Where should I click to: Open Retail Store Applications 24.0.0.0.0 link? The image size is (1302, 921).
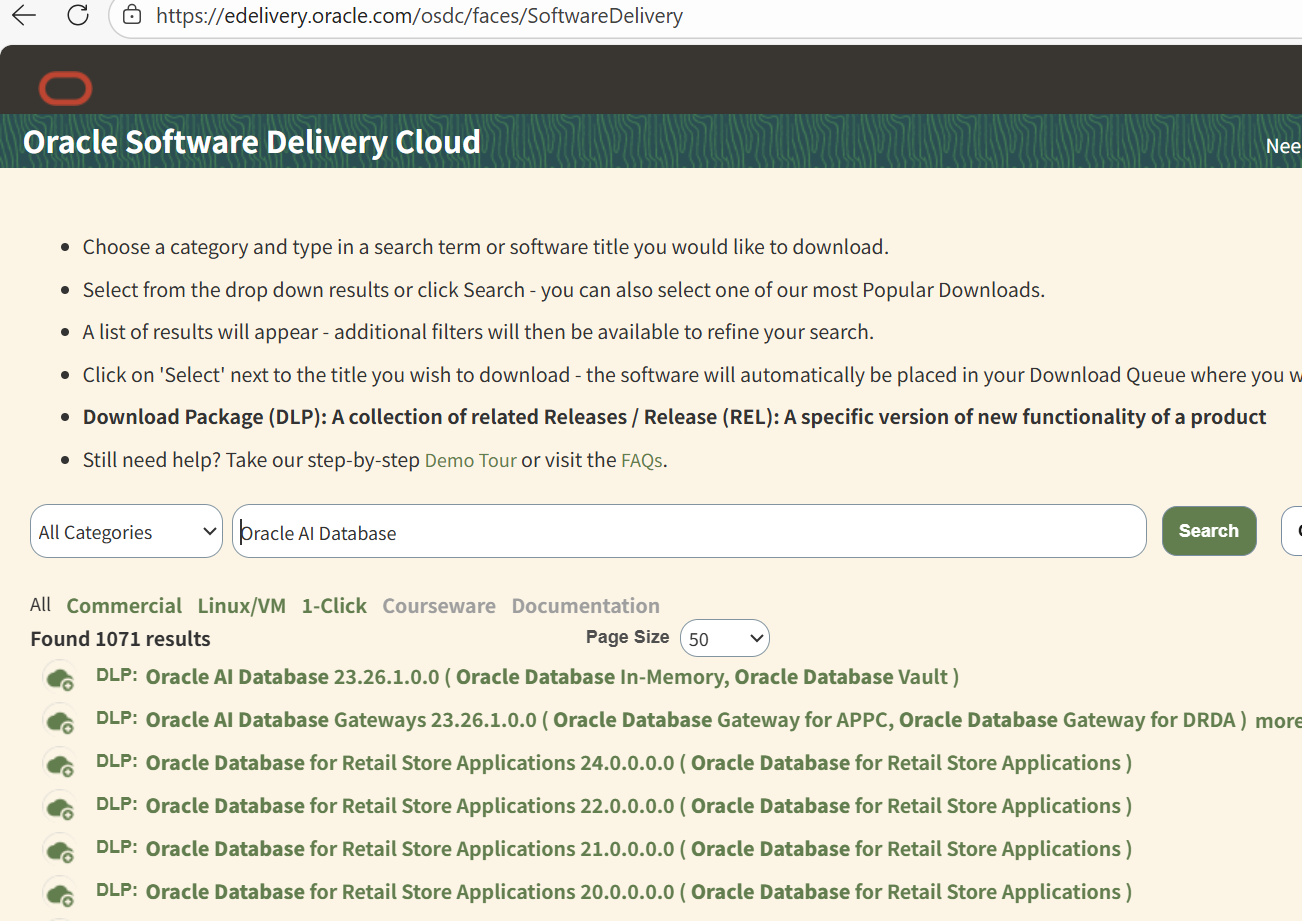[639, 763]
